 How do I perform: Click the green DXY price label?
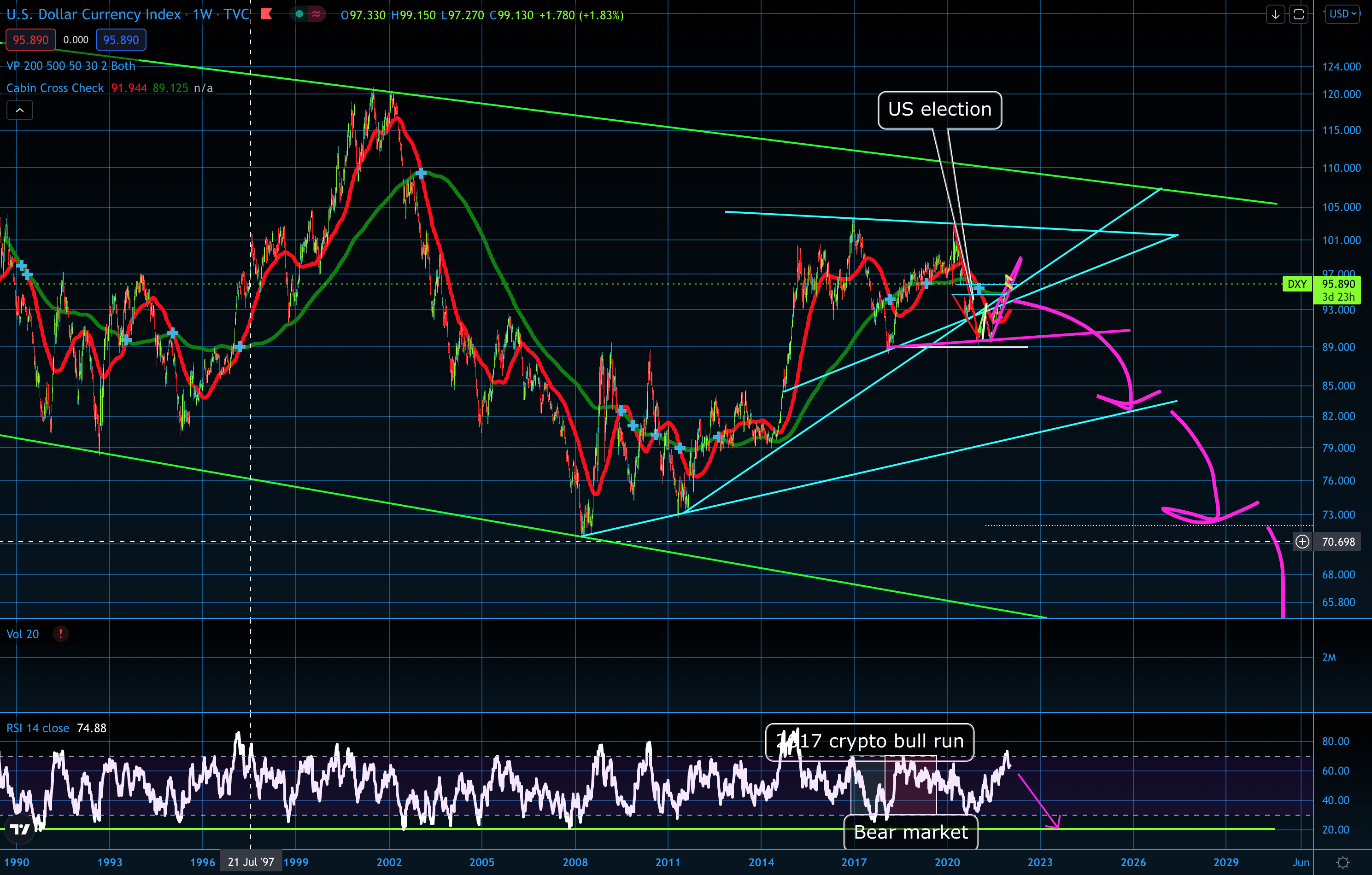pos(1297,284)
